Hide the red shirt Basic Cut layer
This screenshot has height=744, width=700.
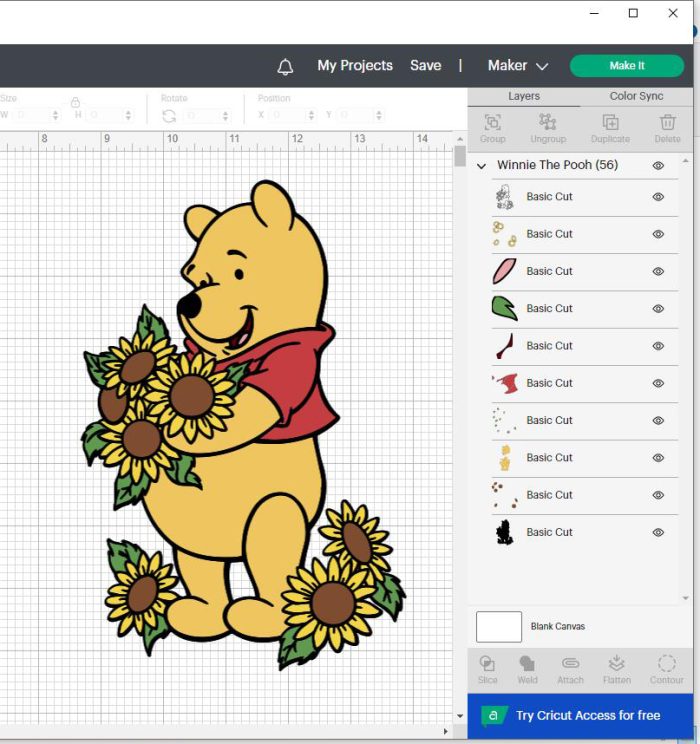coord(658,383)
